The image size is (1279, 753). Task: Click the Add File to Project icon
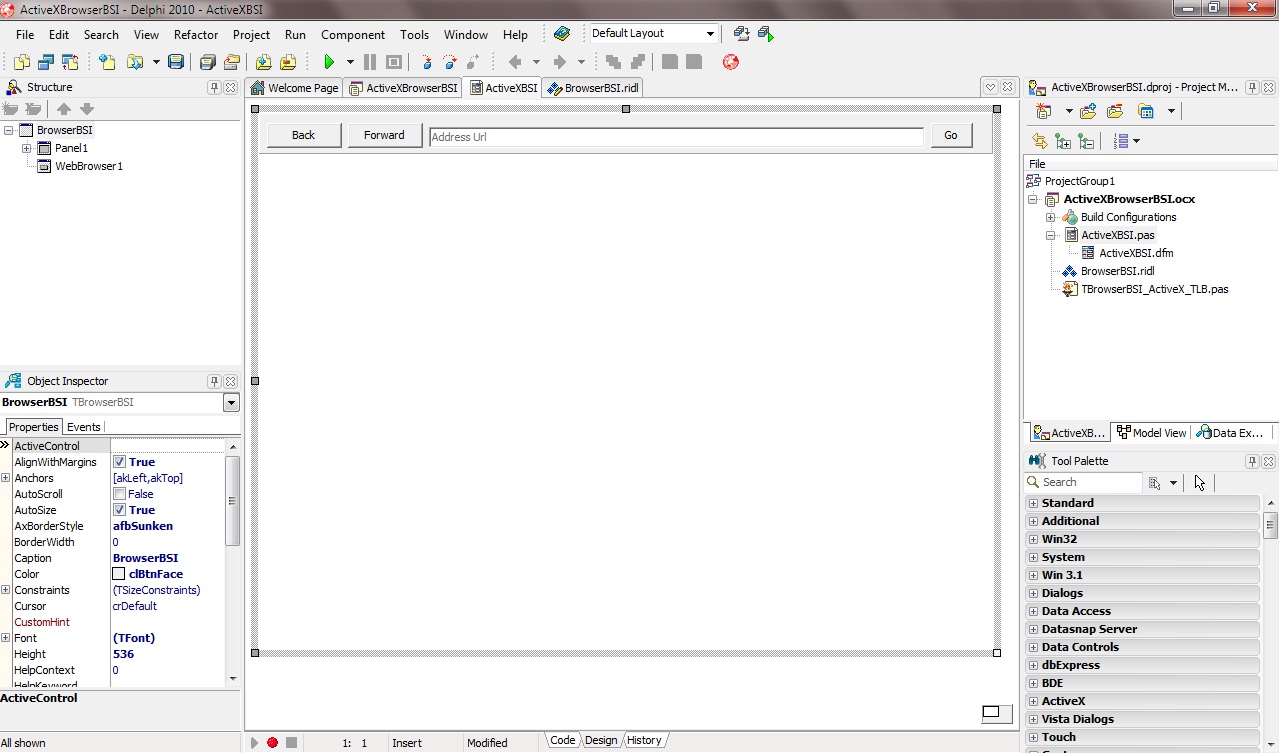[264, 62]
